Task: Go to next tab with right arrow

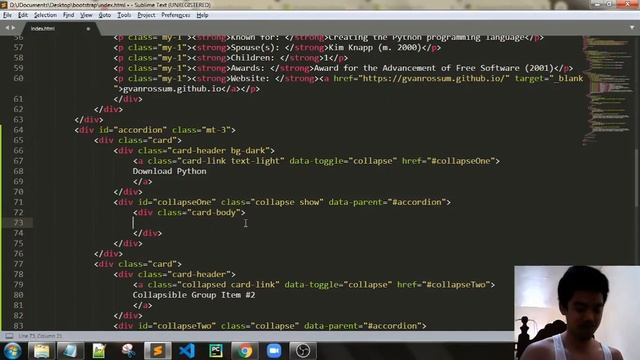Action: point(13,28)
